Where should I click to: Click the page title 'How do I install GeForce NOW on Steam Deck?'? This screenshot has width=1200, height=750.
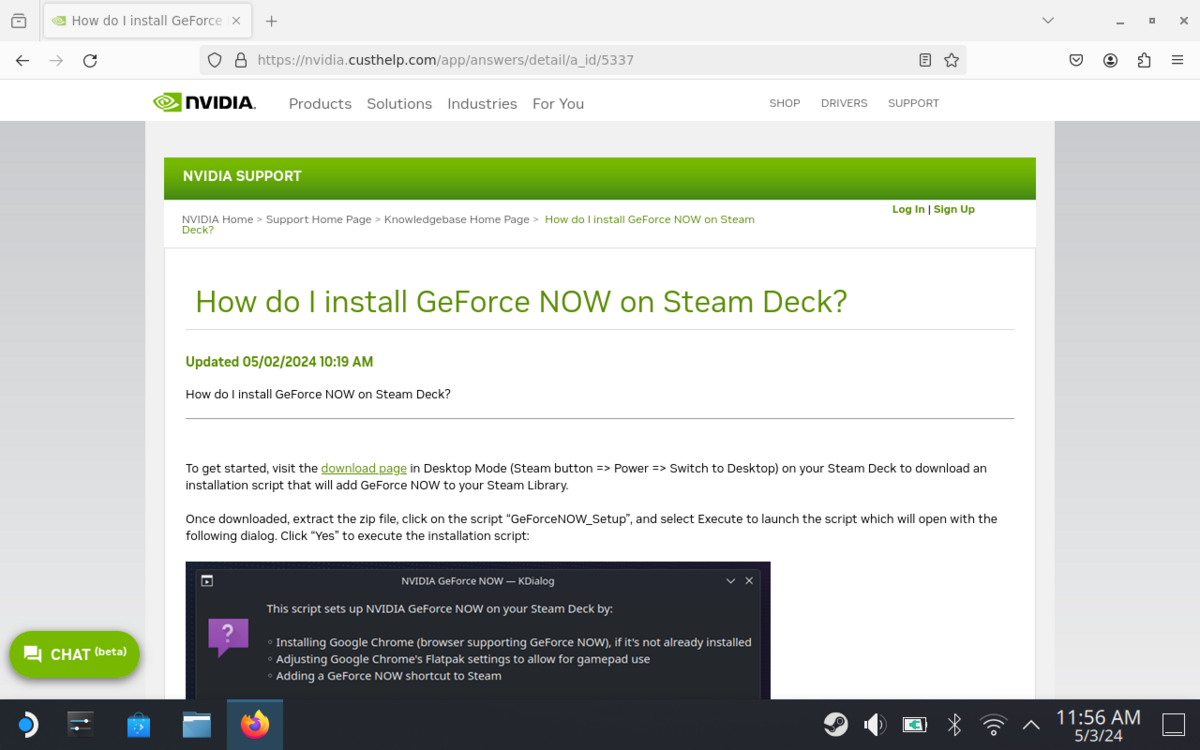tap(521, 302)
